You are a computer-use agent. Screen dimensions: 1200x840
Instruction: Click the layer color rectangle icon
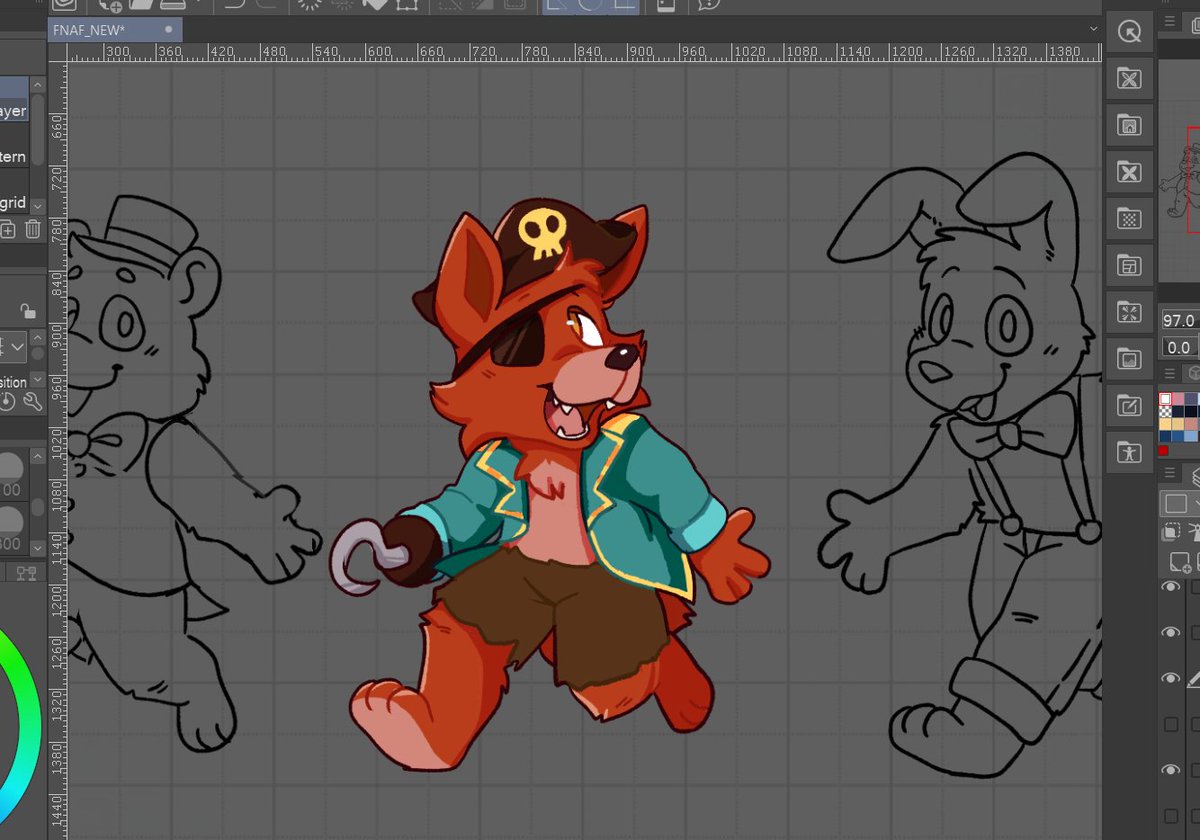(1177, 503)
